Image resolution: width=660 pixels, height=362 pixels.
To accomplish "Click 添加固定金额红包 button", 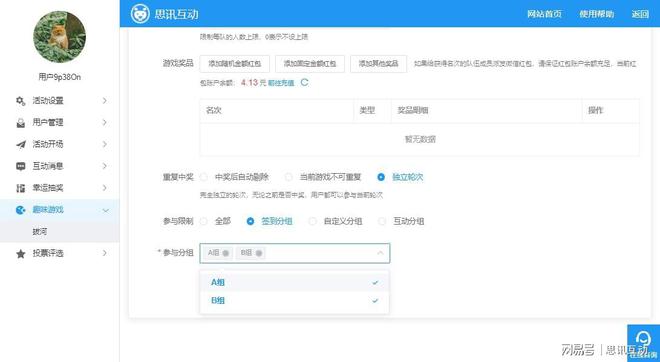I will tap(310, 64).
